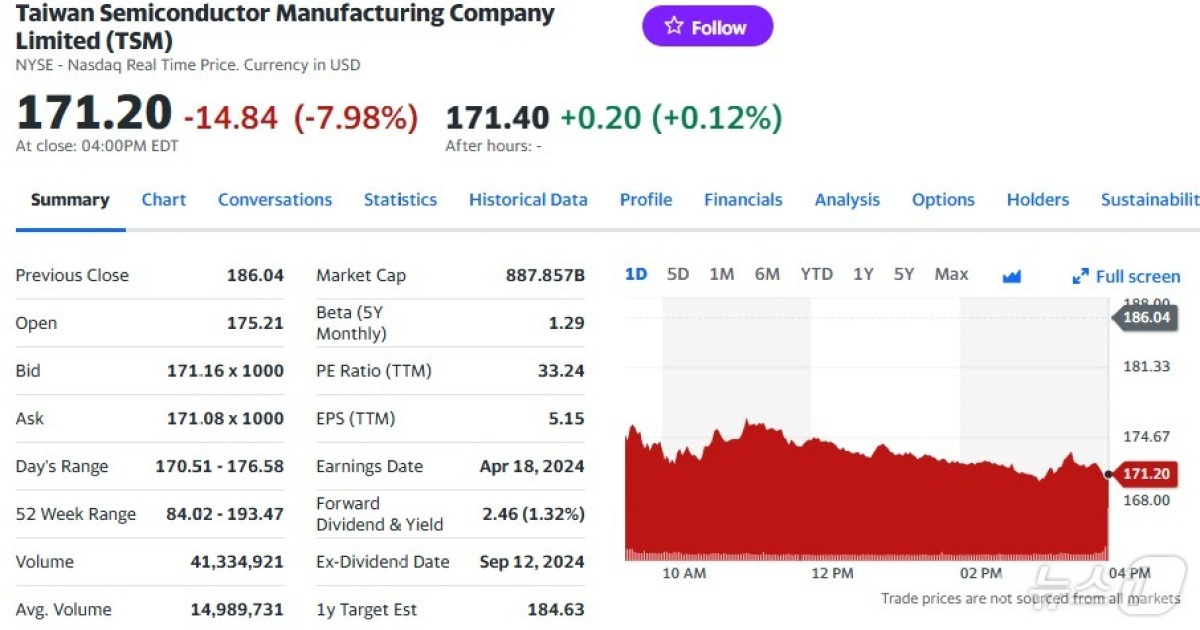
Task: Toggle the 5Y chart view
Action: point(904,273)
